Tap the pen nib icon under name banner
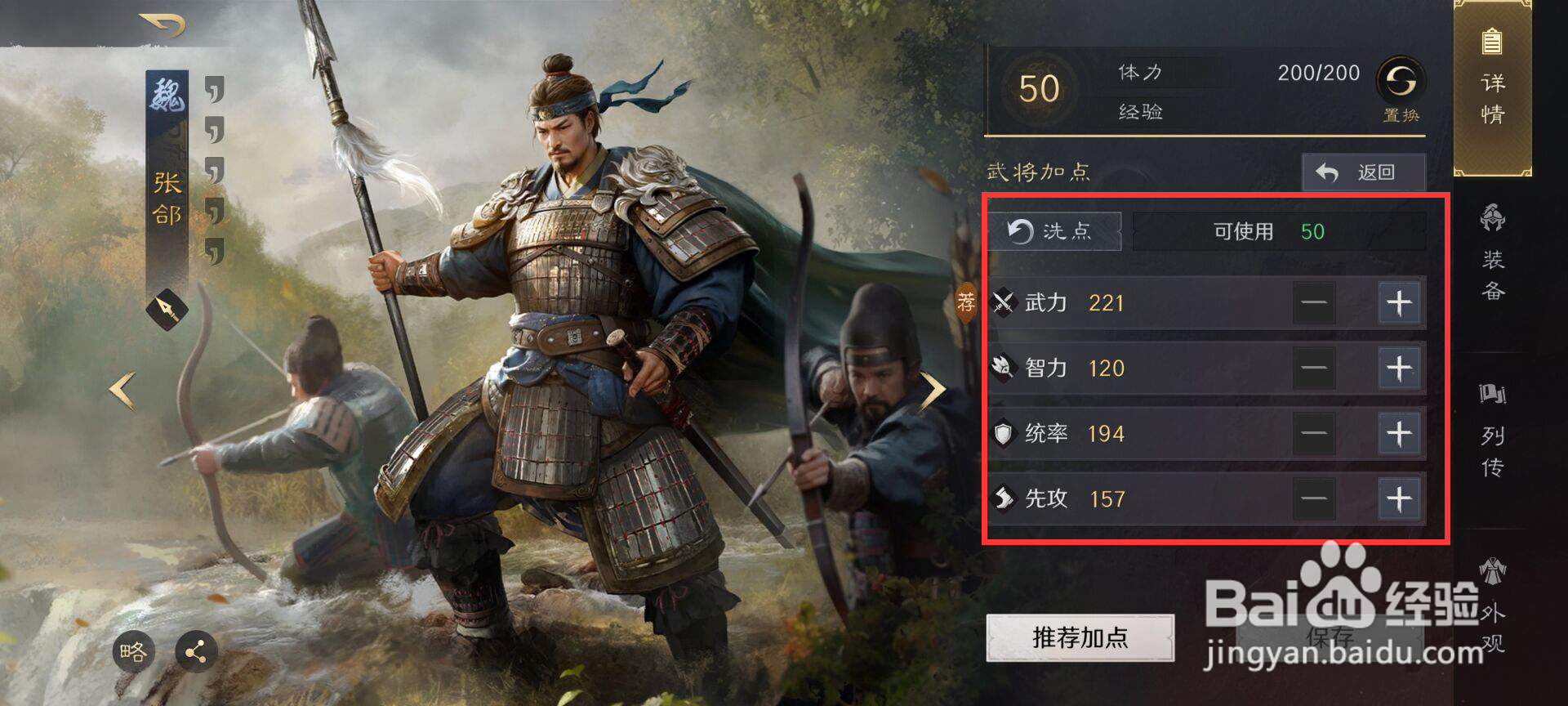Viewport: 1568px width, 706px height. pyautogui.click(x=167, y=310)
